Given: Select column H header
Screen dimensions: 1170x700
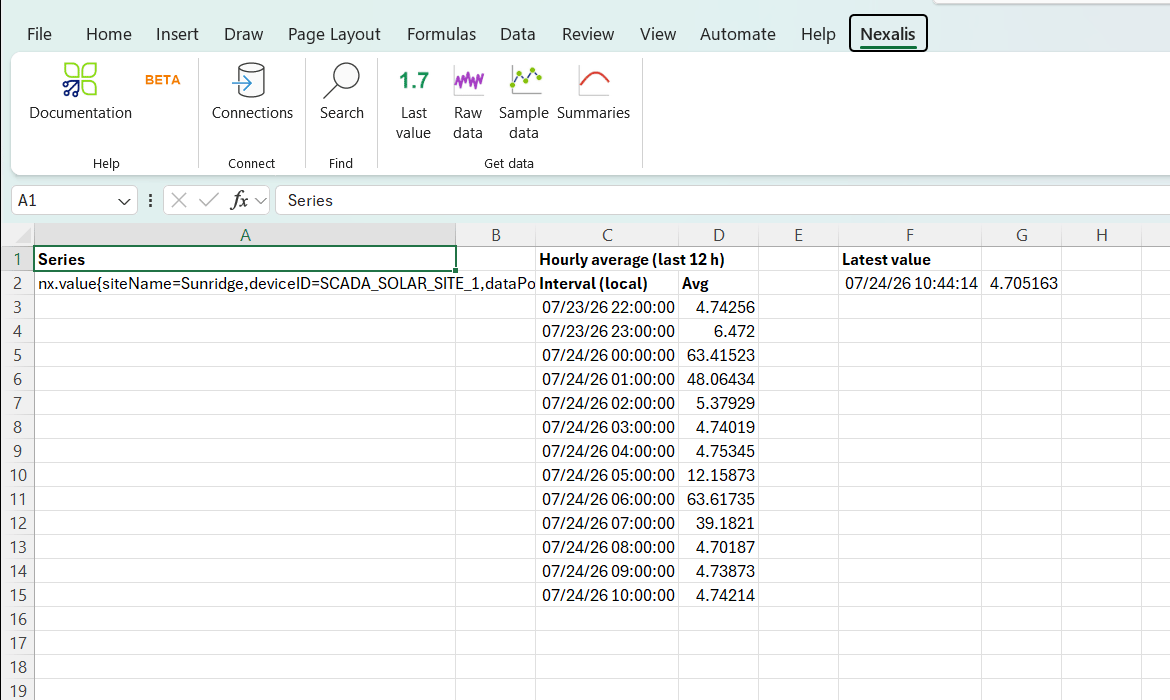Looking at the screenshot, I should (1101, 235).
